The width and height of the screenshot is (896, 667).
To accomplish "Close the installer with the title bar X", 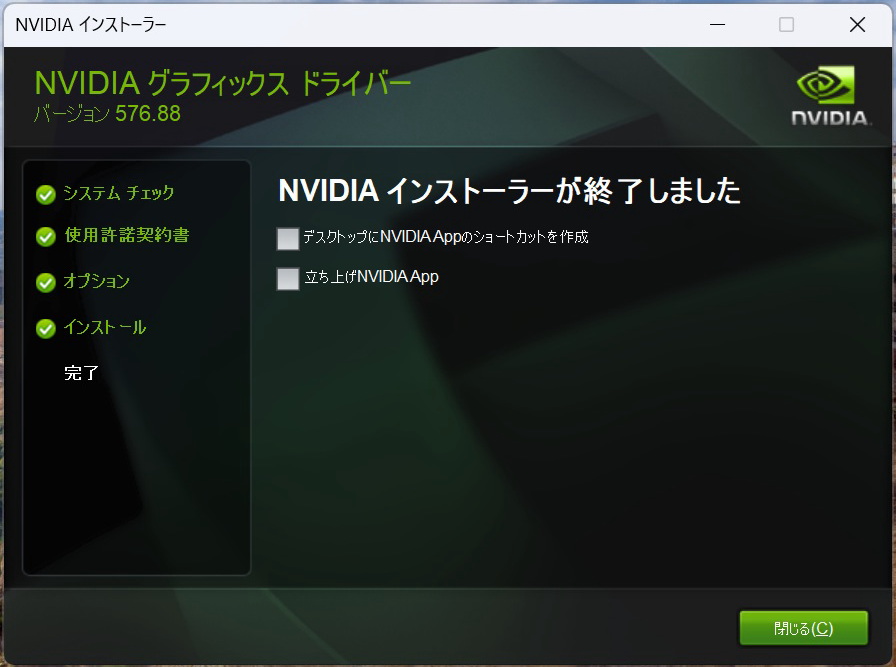I will tap(857, 24).
